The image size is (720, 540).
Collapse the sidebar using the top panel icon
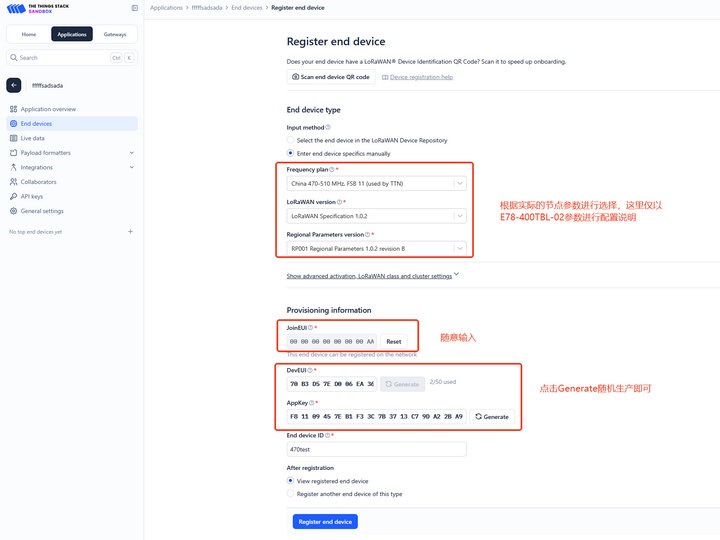pyautogui.click(x=135, y=8)
